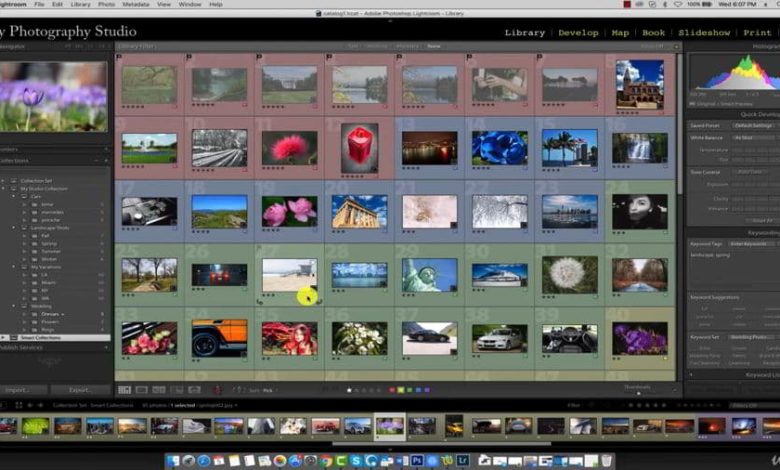Image resolution: width=780 pixels, height=470 pixels.
Task: Open the Photo menu
Action: pyautogui.click(x=106, y=4)
